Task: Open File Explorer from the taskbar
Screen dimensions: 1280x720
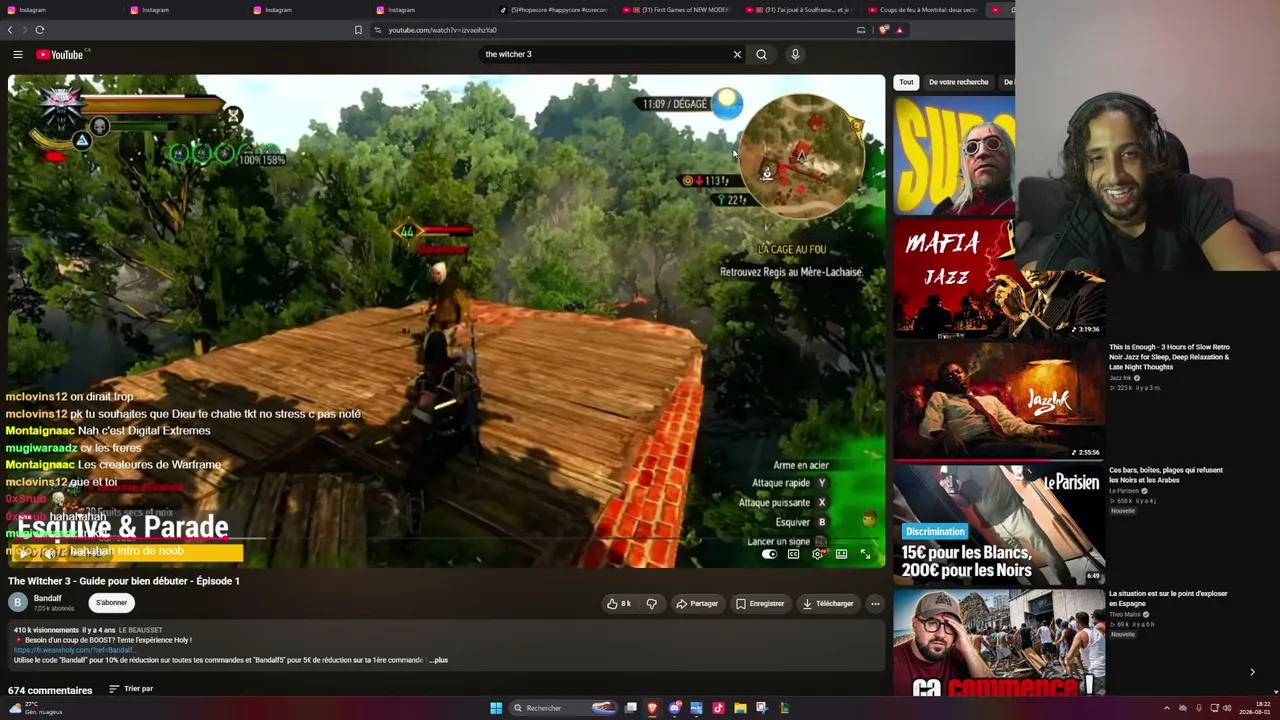Action: [x=740, y=708]
